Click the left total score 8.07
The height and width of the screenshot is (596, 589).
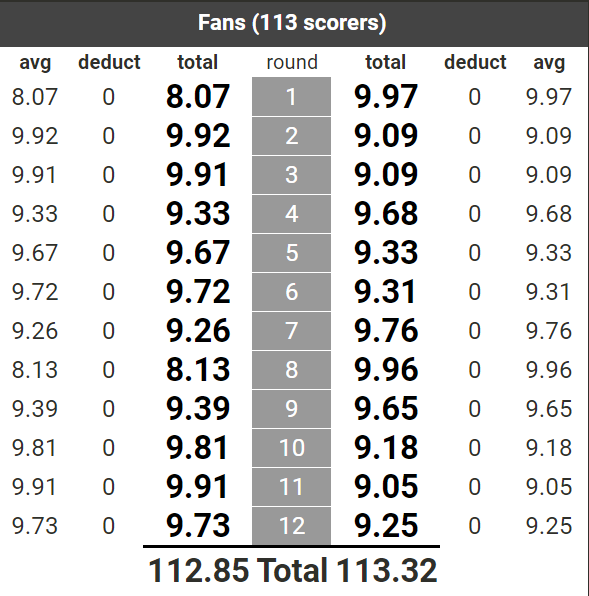pyautogui.click(x=198, y=97)
